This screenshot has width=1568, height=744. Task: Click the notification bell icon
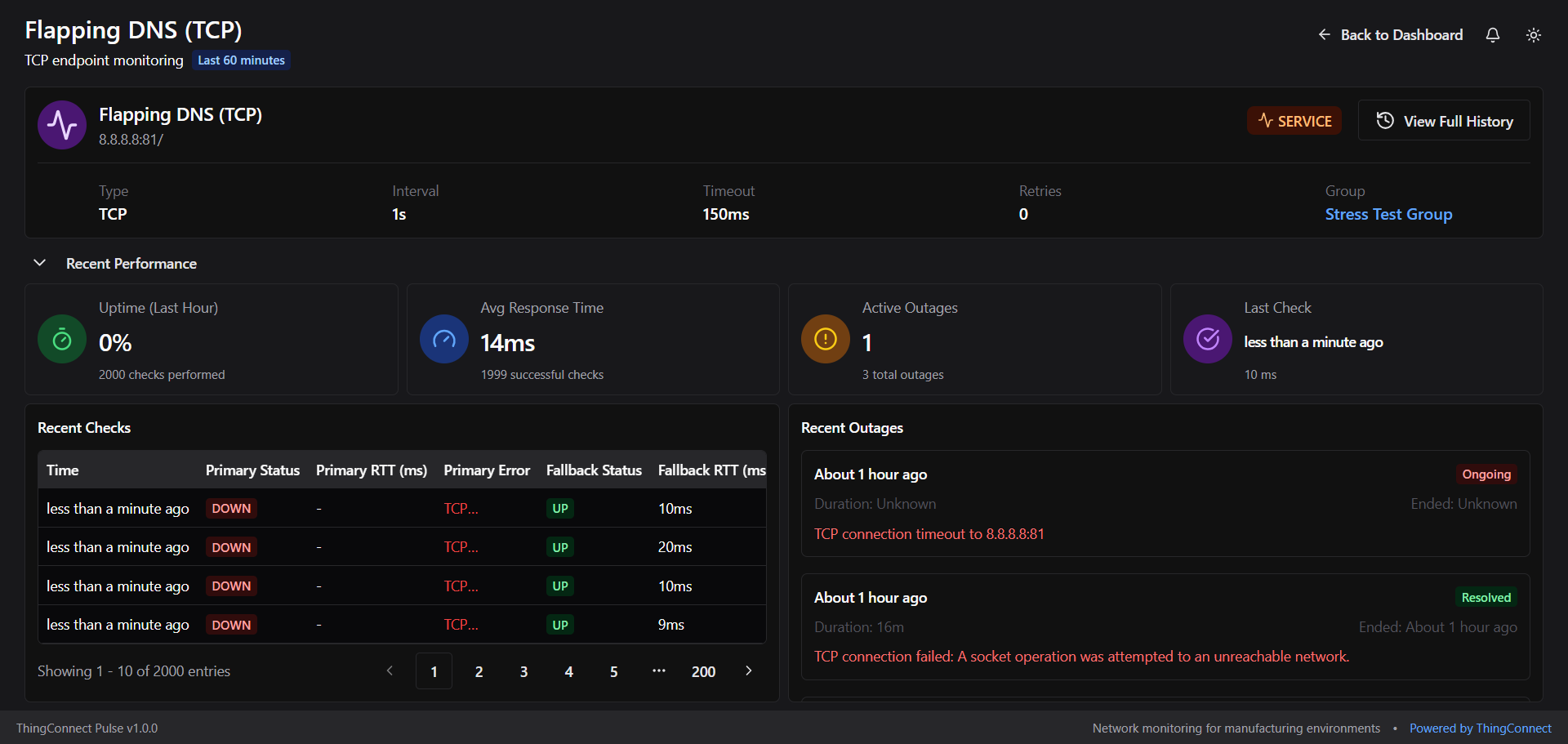(1492, 35)
